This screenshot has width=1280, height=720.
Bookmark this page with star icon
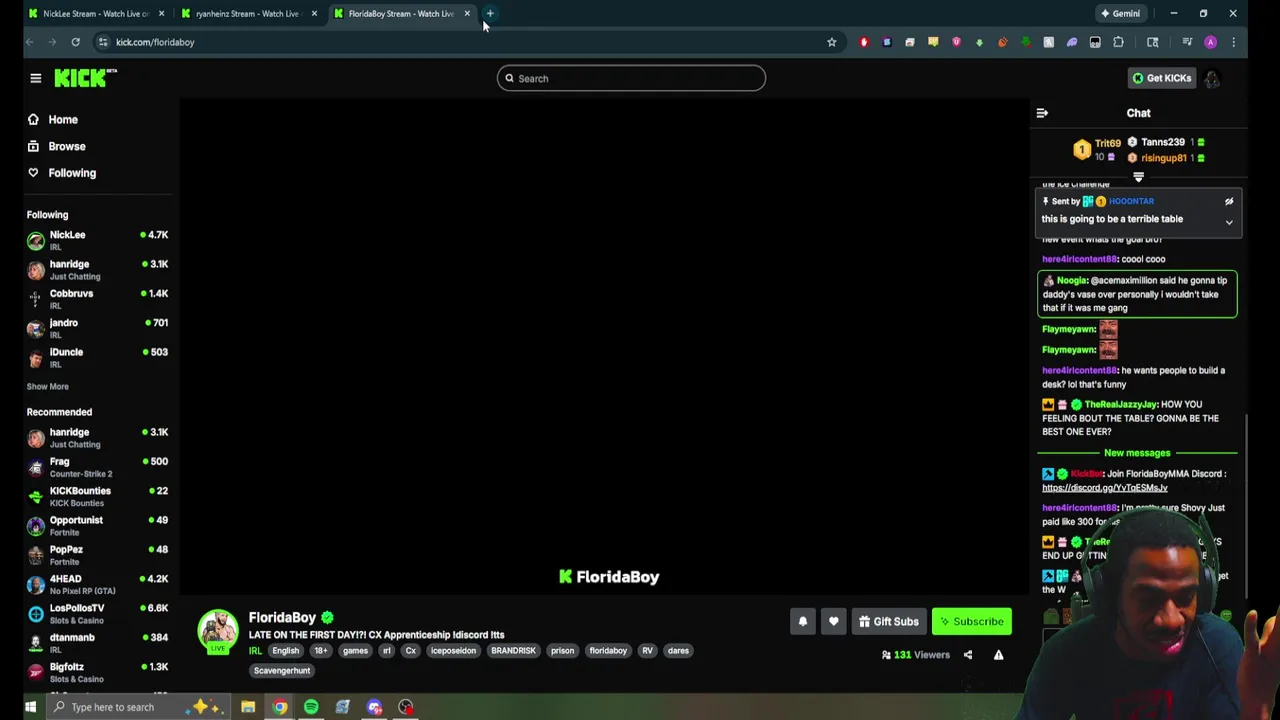tap(831, 42)
